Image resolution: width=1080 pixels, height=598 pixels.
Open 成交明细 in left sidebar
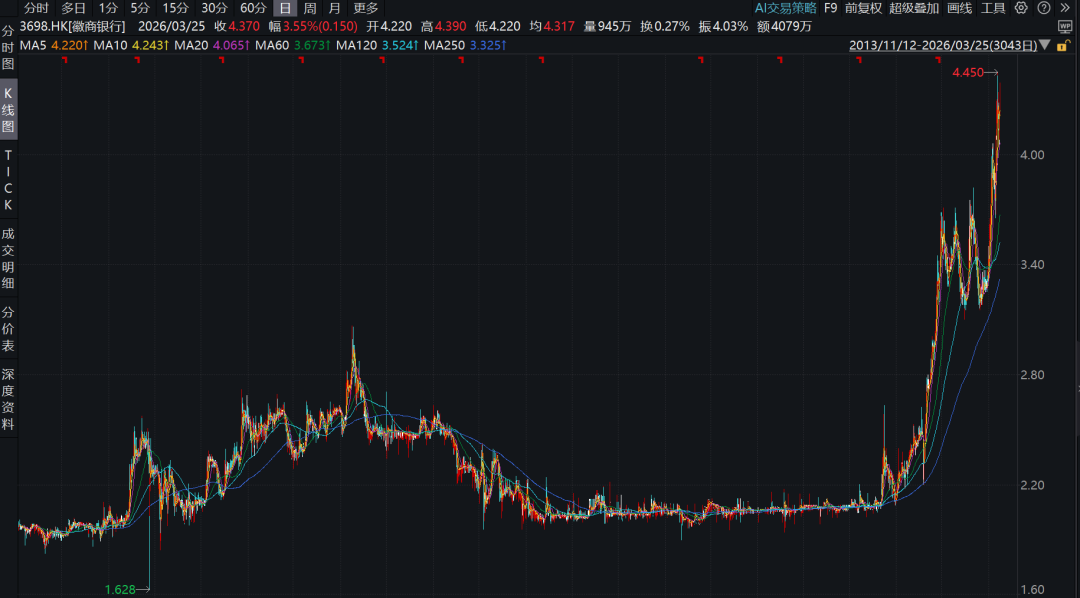(x=8, y=258)
